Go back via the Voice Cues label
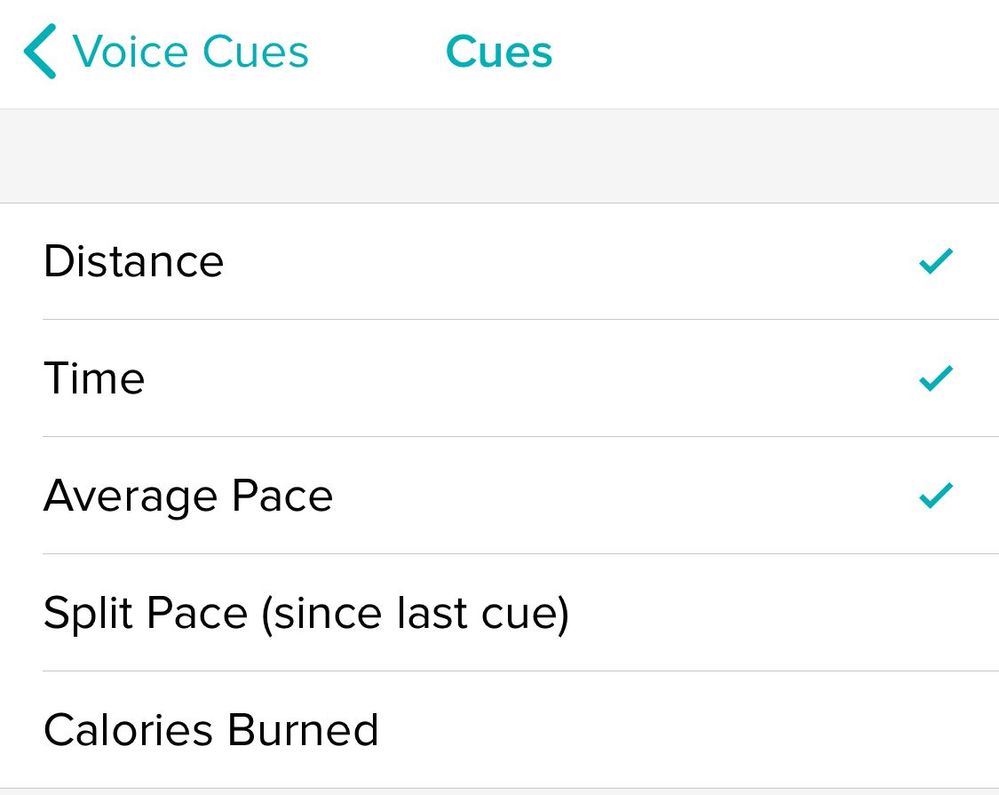Screen dimensions: 999x795 (x=190, y=52)
